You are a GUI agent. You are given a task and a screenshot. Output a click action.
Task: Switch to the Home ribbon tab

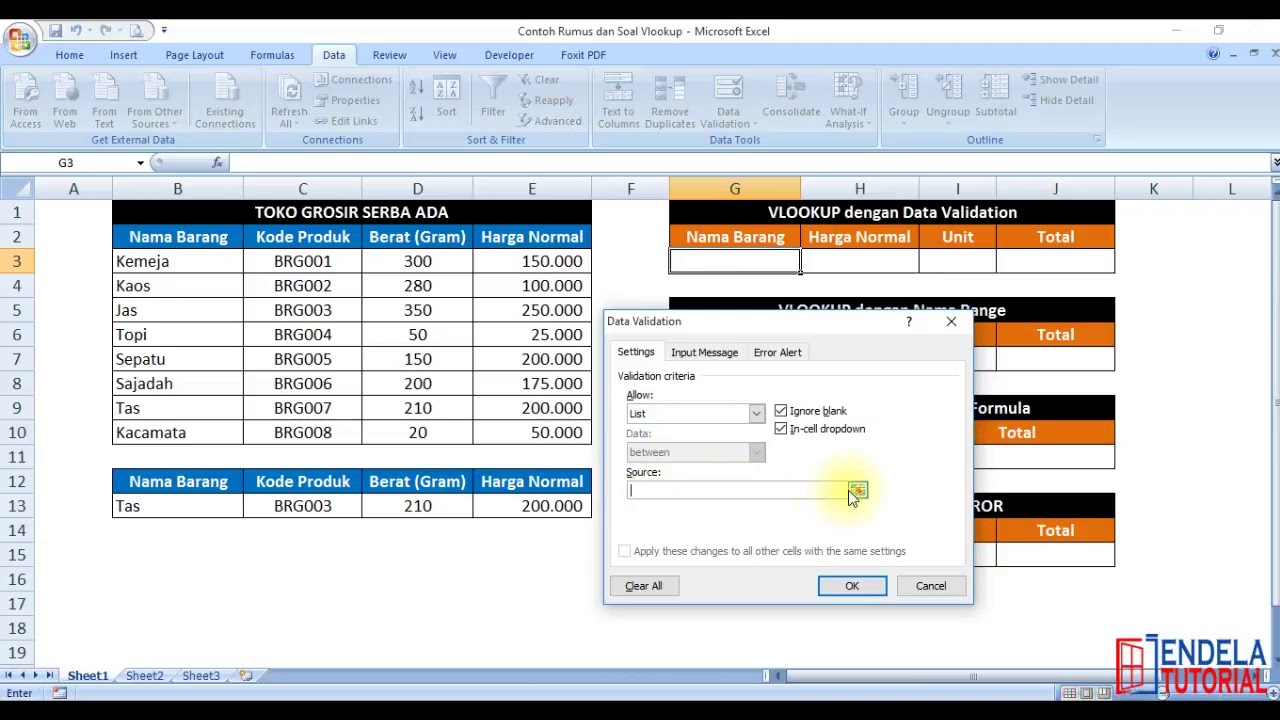tap(69, 55)
